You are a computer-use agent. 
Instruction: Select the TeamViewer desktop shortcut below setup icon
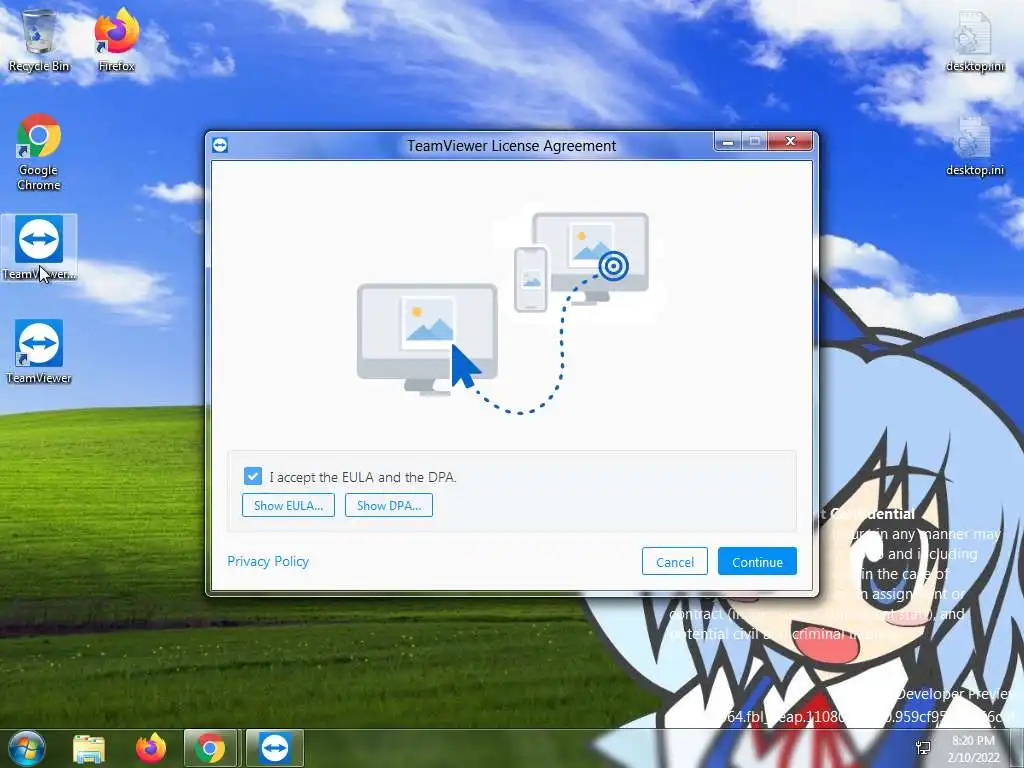pyautogui.click(x=39, y=351)
